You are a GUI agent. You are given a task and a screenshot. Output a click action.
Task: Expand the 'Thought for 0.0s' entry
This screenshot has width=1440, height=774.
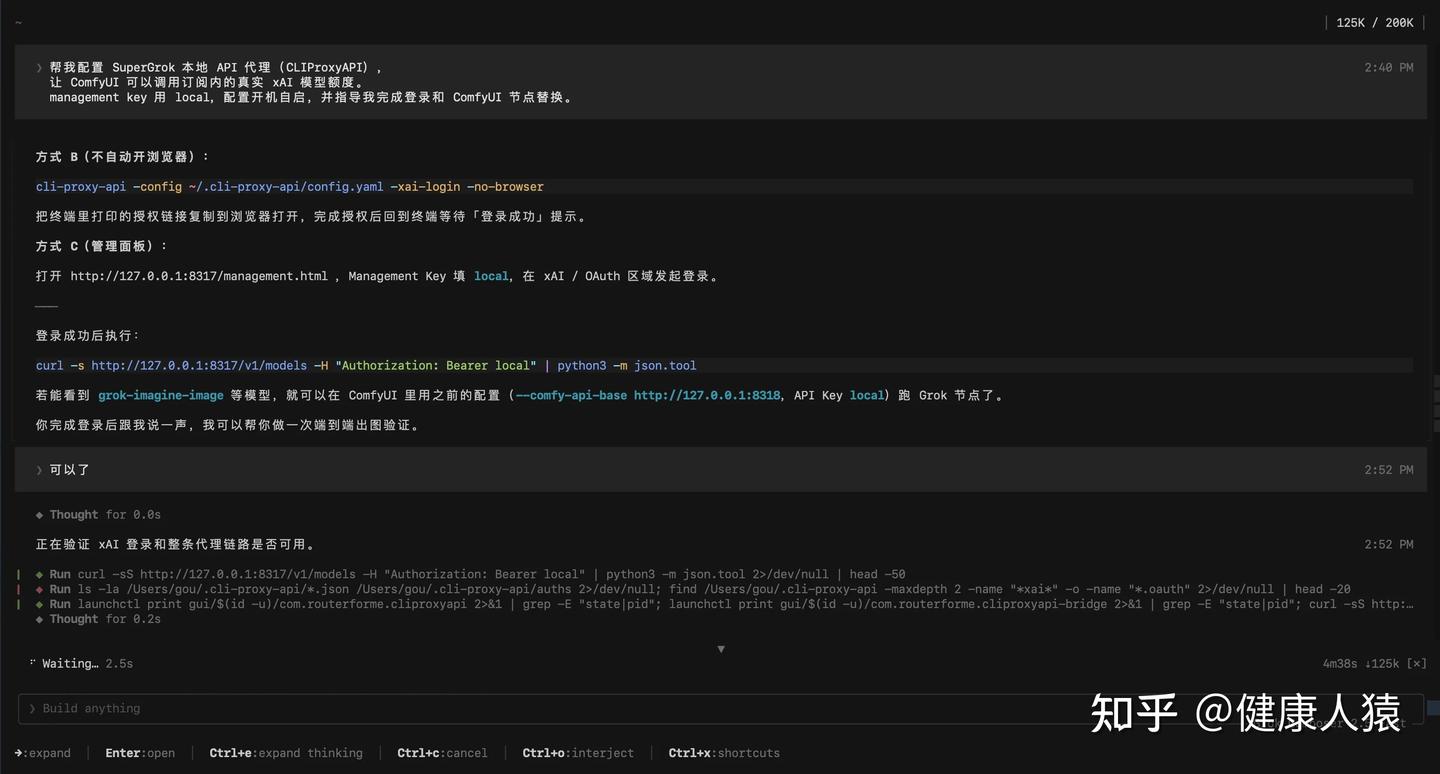(x=98, y=514)
